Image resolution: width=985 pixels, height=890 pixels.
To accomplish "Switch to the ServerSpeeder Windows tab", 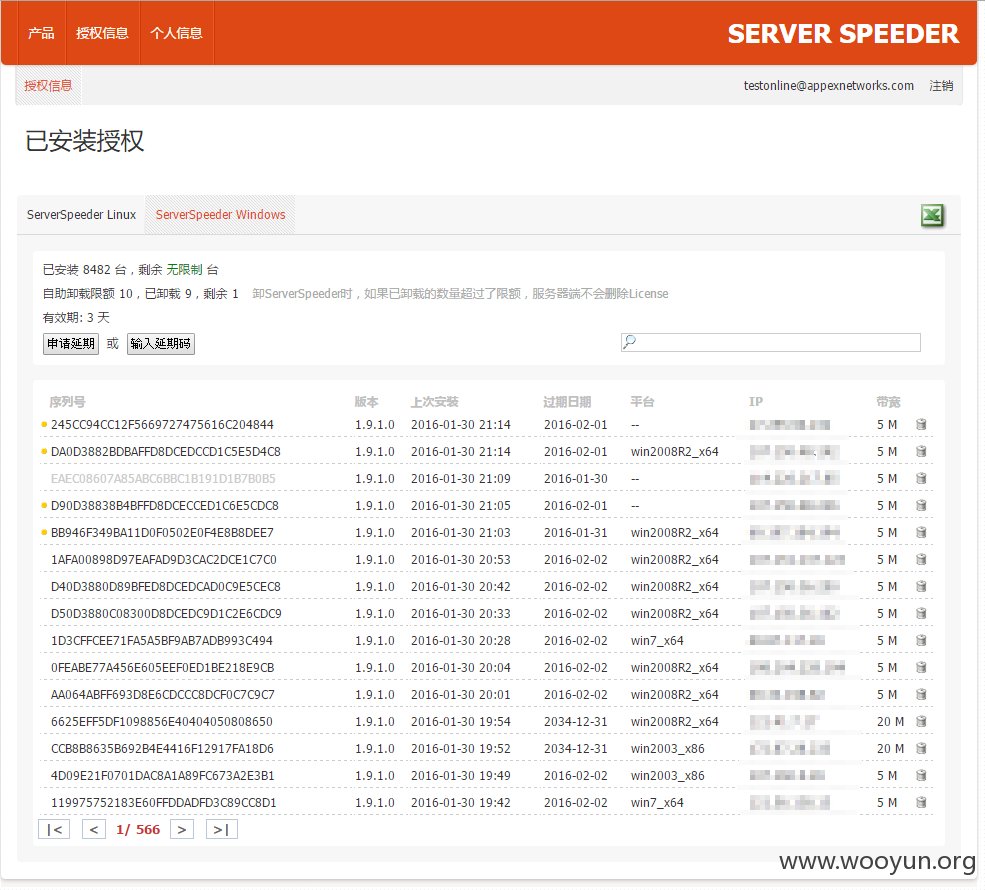I will click(220, 215).
